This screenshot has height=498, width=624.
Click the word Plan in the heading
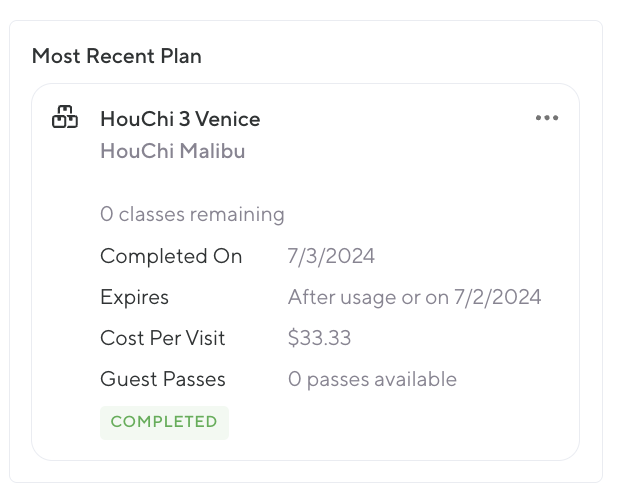[181, 56]
